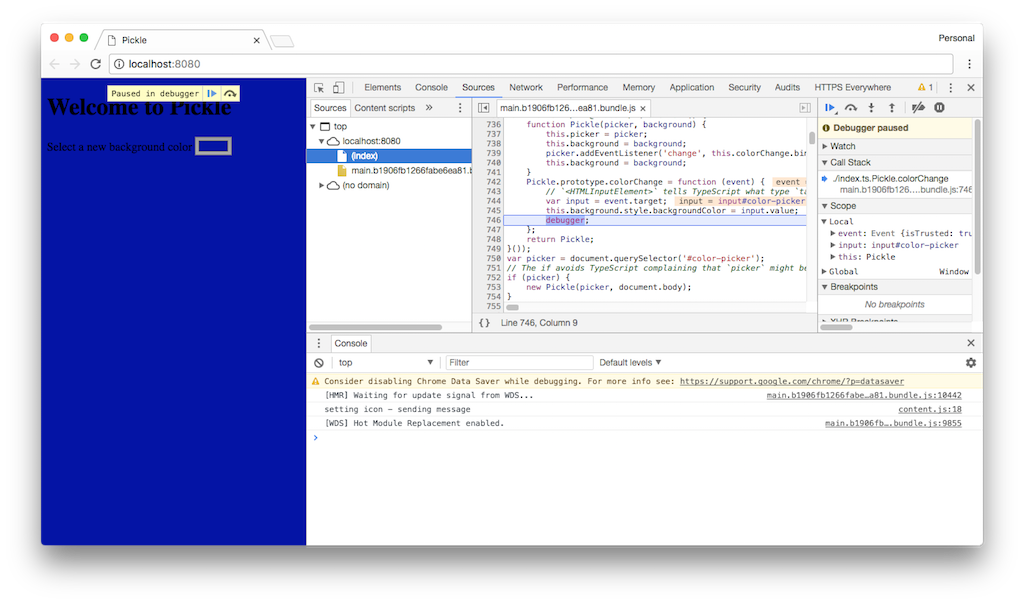Viewport: 1024px width, 604px height.
Task: Toggle deactivate breakpoints
Action: point(918,108)
